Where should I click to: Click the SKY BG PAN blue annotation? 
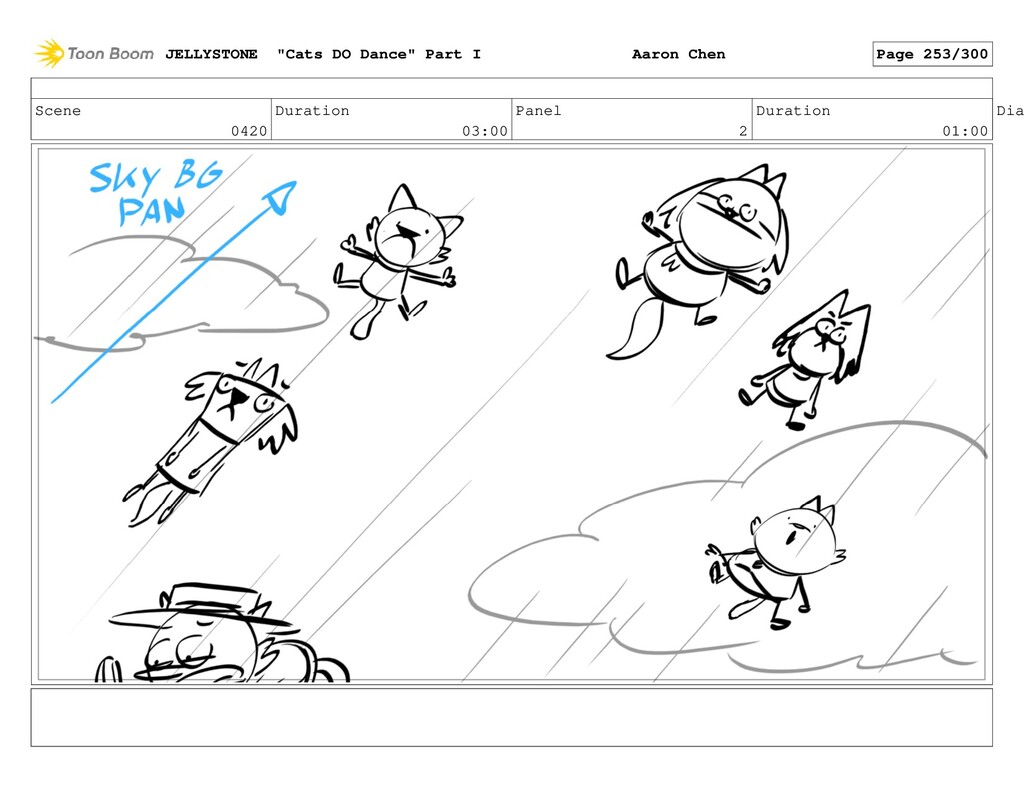pos(155,193)
